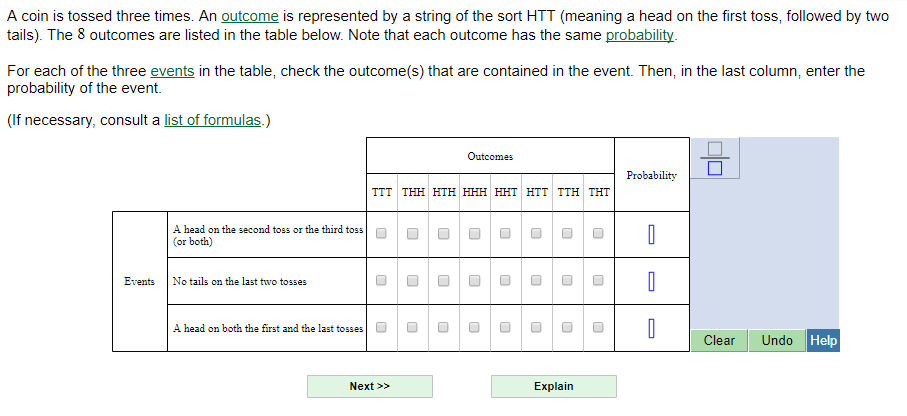907x416 pixels.
Task: Select probability field for head on first and last
Action: [x=651, y=328]
